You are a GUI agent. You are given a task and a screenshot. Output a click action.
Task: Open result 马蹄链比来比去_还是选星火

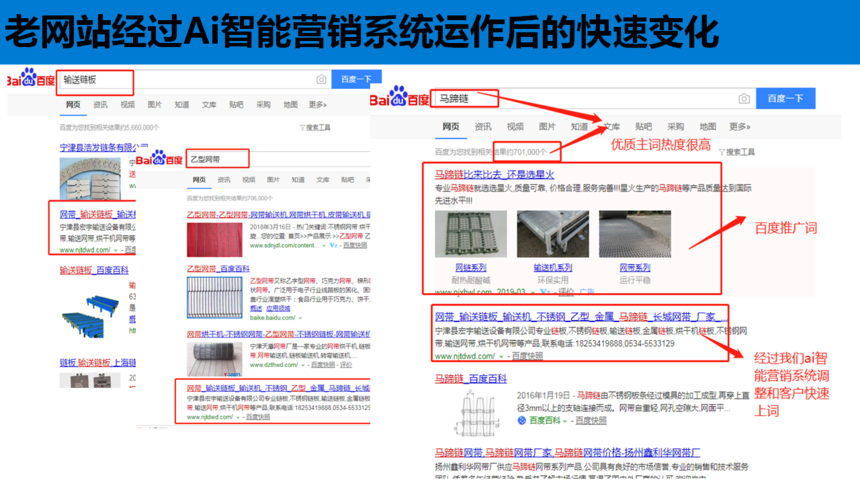(494, 175)
